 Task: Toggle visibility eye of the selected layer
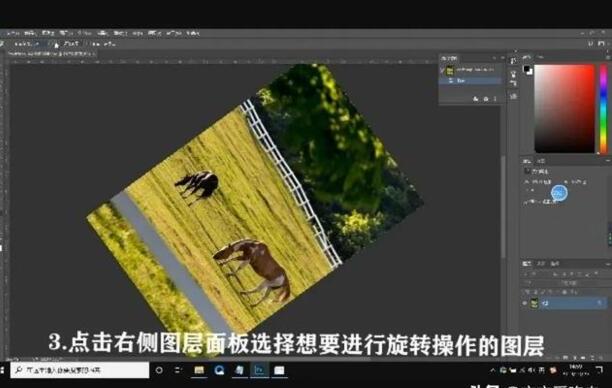(525, 303)
